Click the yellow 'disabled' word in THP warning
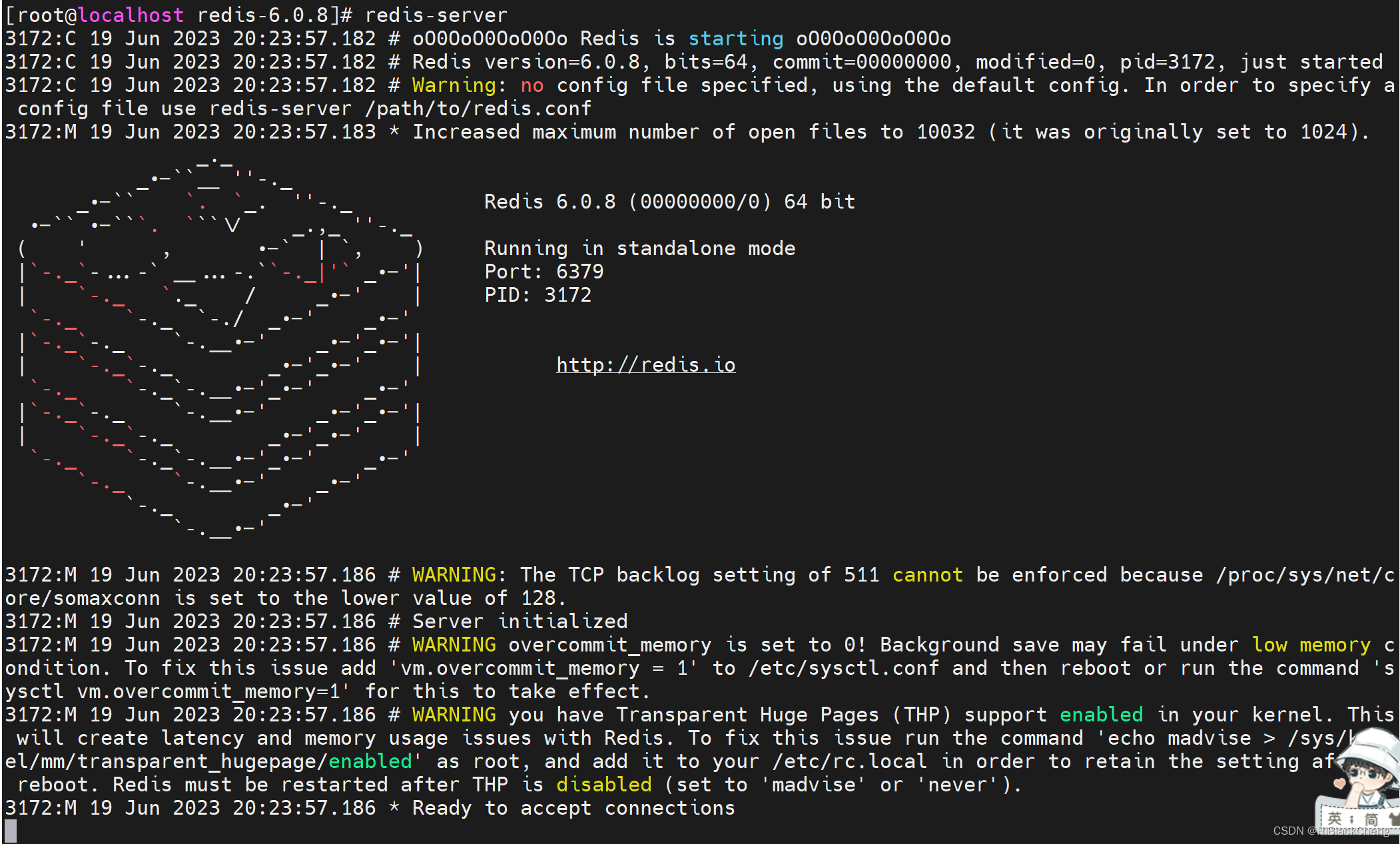This screenshot has height=844, width=1400. tap(603, 785)
